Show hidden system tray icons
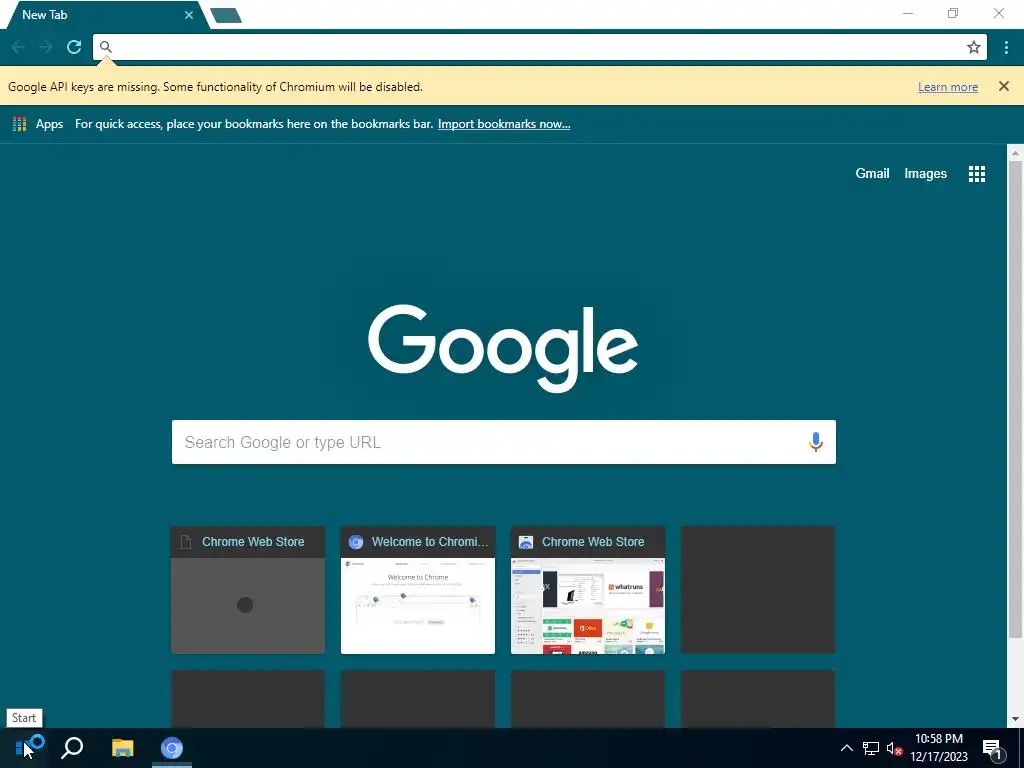The width and height of the screenshot is (1024, 768). [x=846, y=748]
